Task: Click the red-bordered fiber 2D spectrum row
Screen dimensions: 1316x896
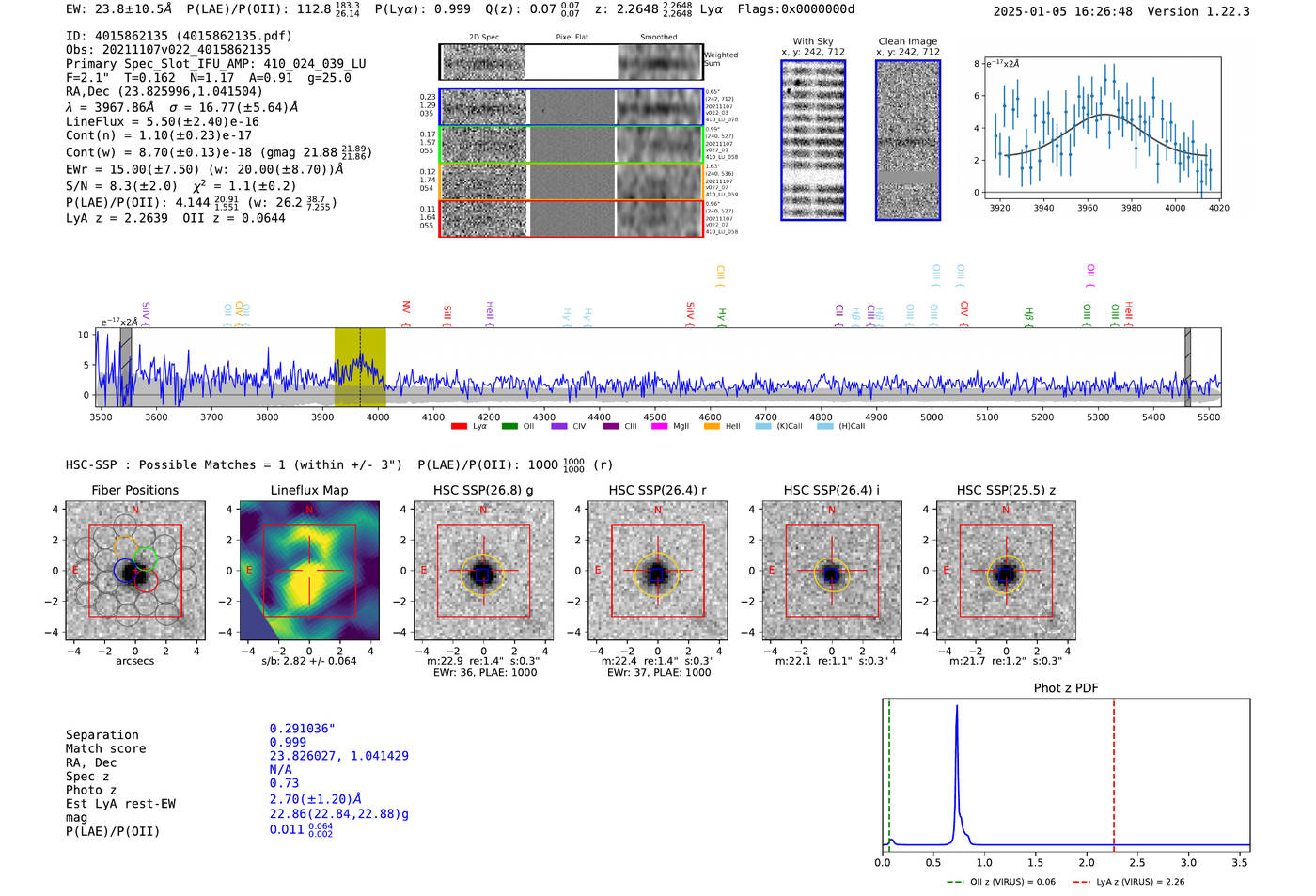Action: (x=571, y=218)
